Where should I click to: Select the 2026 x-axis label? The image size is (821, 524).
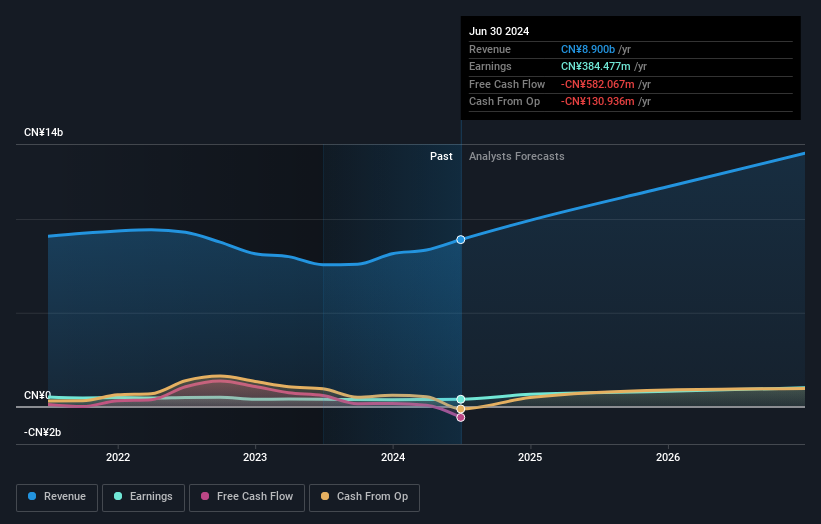click(668, 458)
